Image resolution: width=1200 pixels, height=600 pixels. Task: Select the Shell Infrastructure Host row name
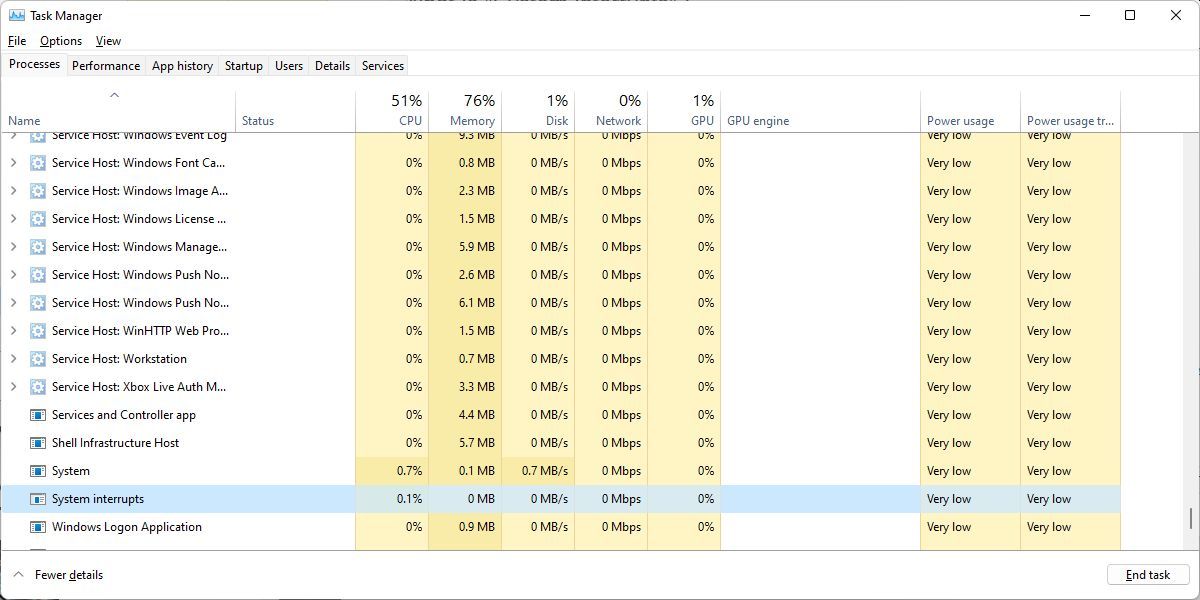[x=116, y=443]
